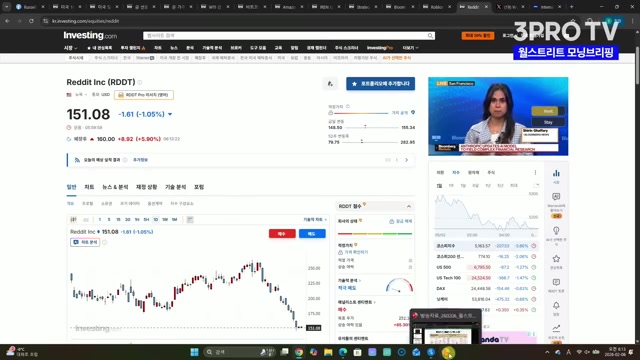The width and height of the screenshot is (640, 360).
Task: Select the 1M chart interval
Action: (x=174, y=220)
